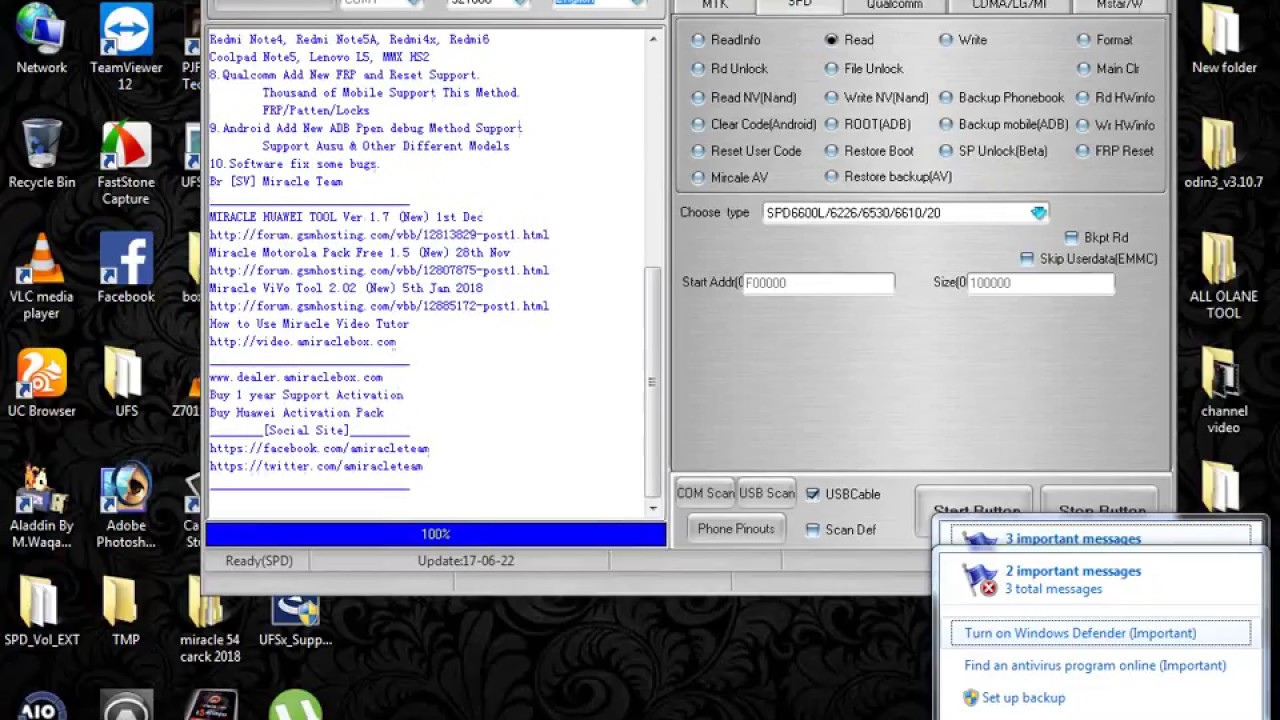Click the Set up backup link
Image resolution: width=1280 pixels, height=720 pixels.
(1023, 698)
